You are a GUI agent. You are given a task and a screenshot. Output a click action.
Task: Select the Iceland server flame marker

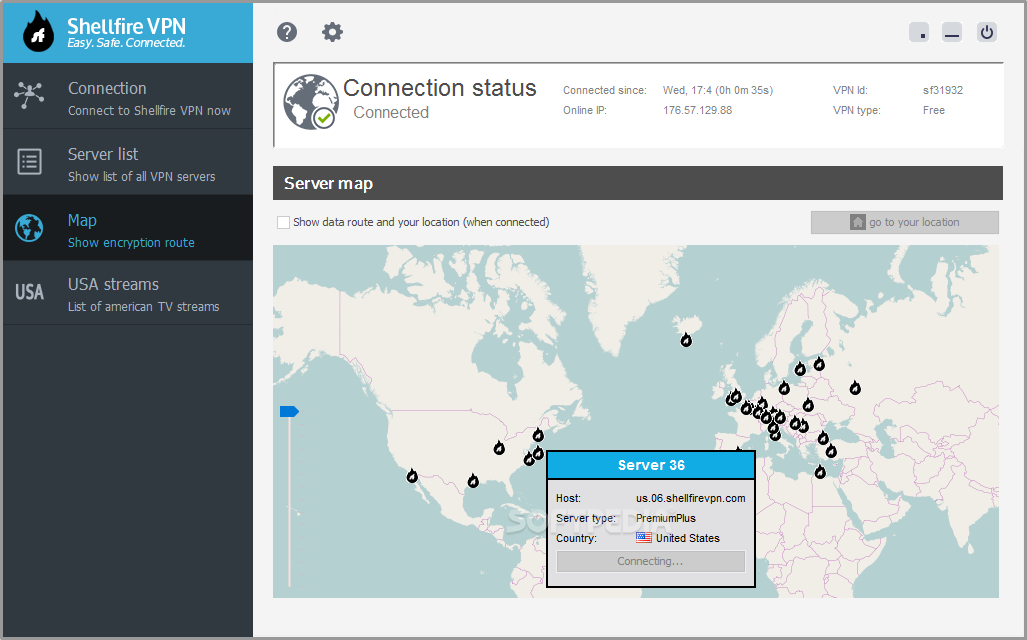coord(686,340)
